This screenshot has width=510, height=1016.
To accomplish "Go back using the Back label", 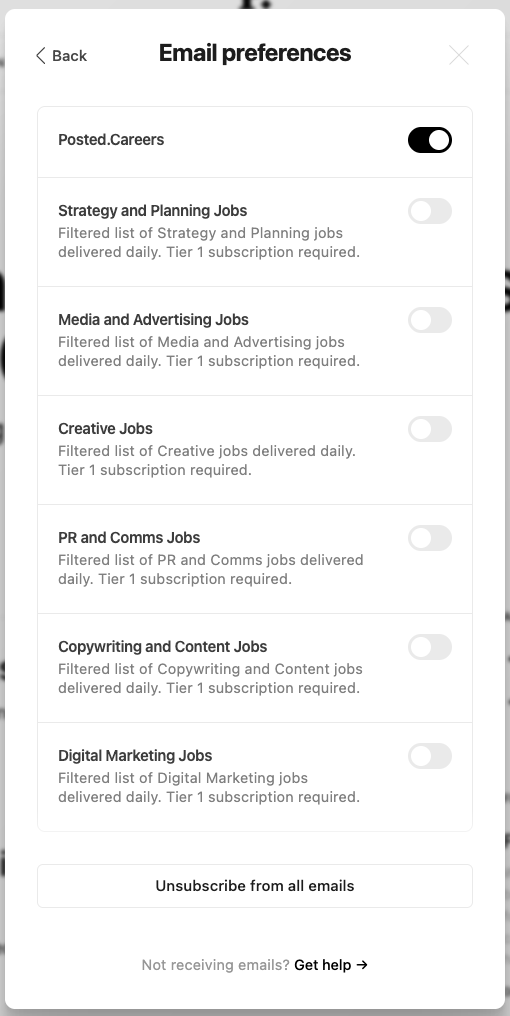I will point(69,56).
